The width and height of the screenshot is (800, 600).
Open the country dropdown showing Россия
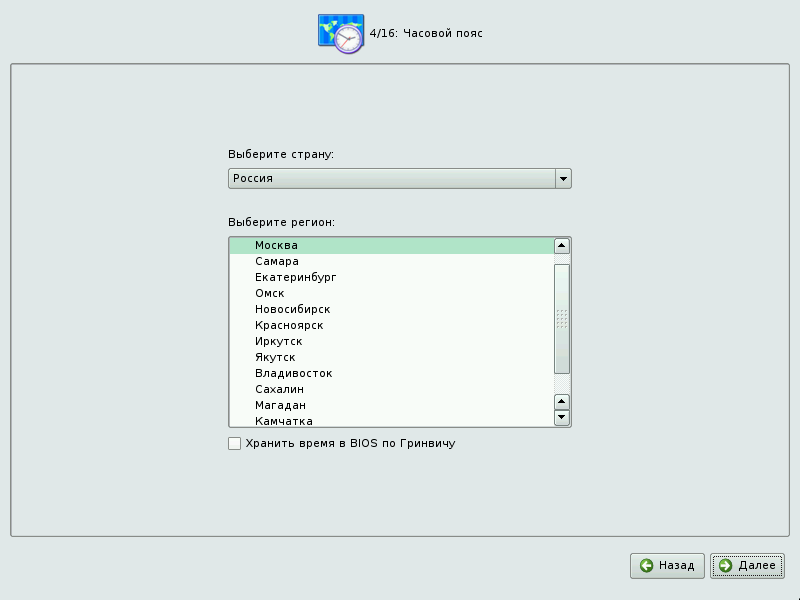click(x=391, y=179)
